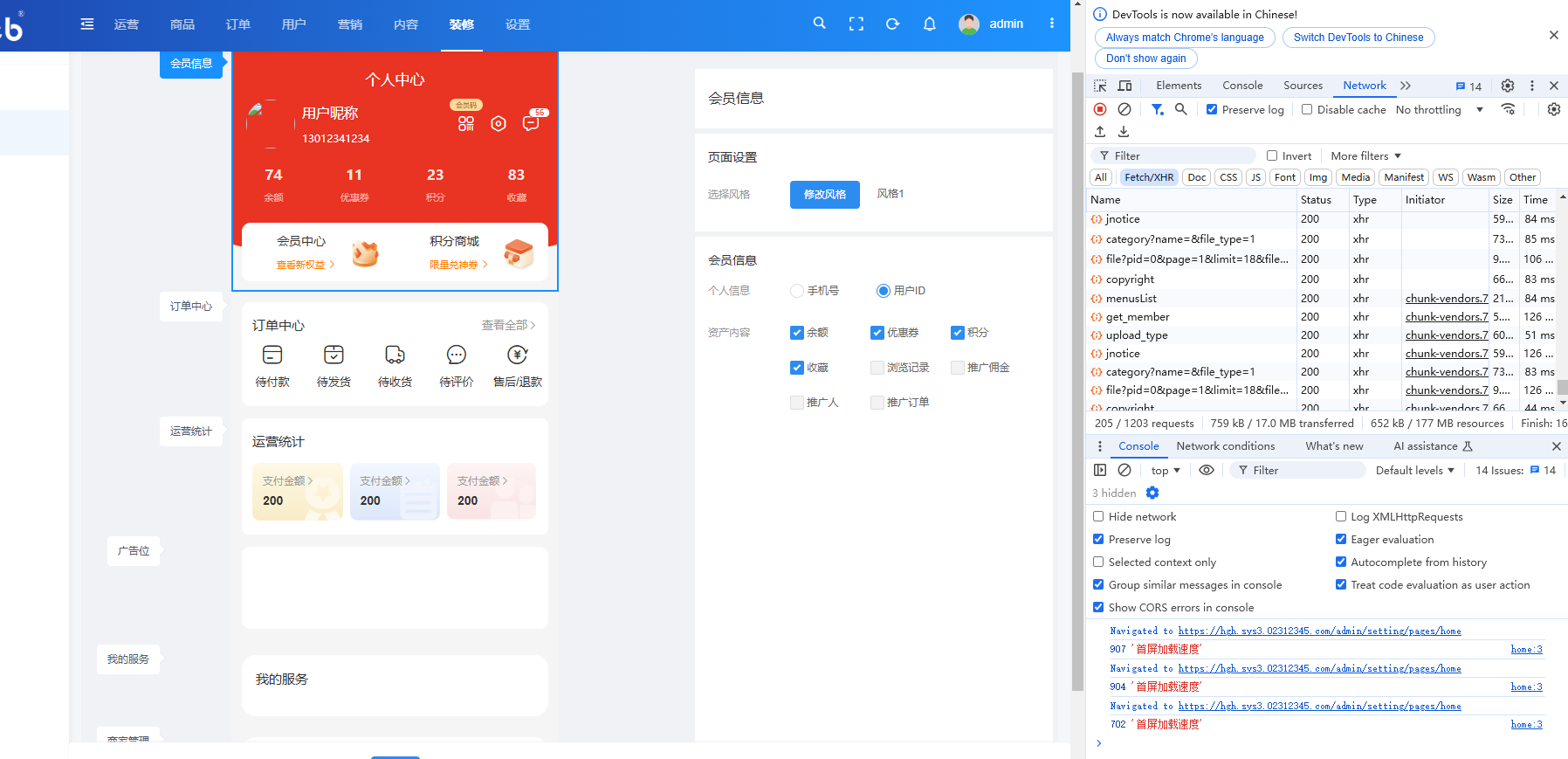Screen dimensions: 1568x759
Task: Open the Network conditions drawer tab
Action: tap(1226, 446)
